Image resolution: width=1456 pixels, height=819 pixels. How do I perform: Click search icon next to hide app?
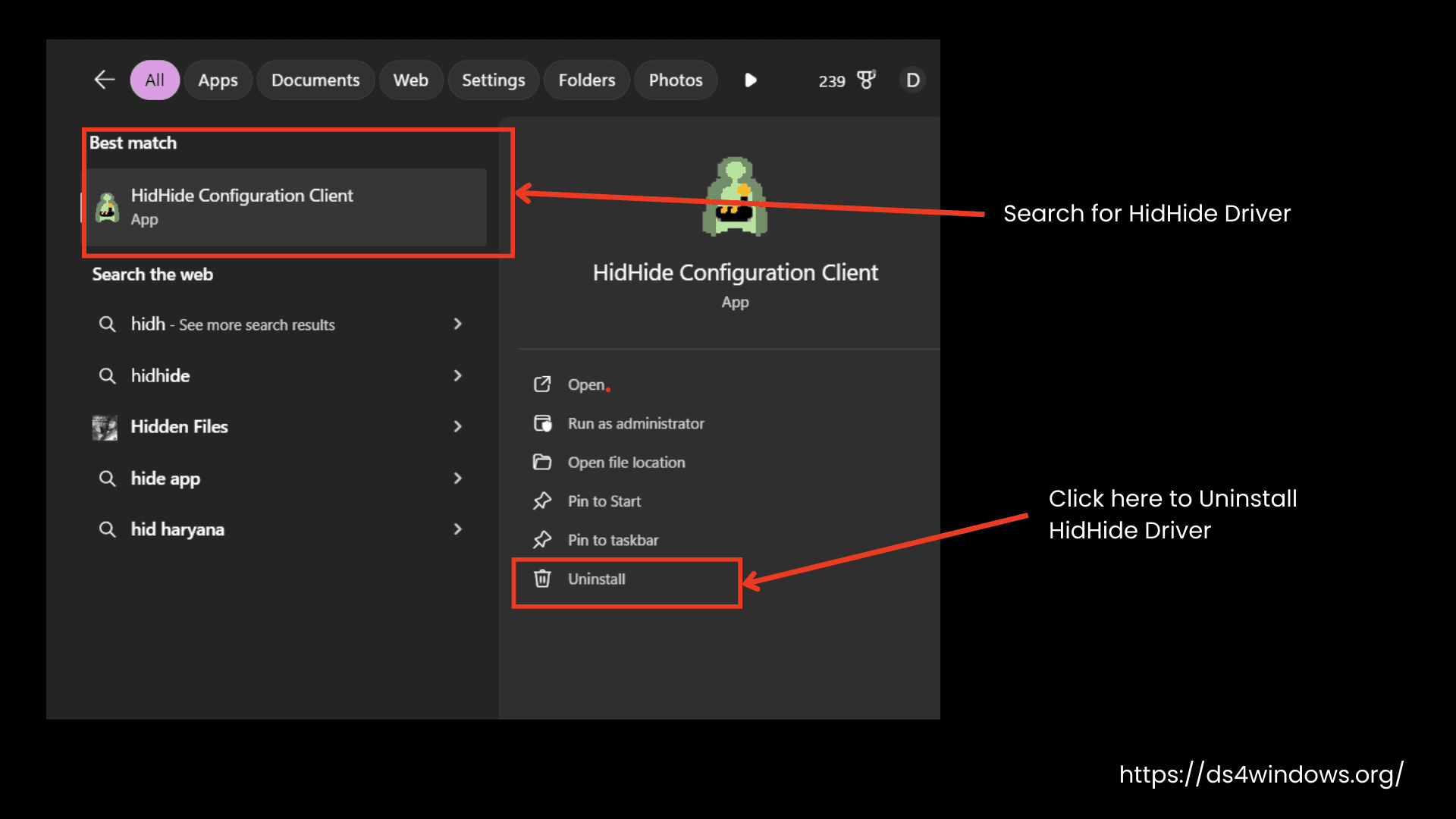tap(108, 479)
